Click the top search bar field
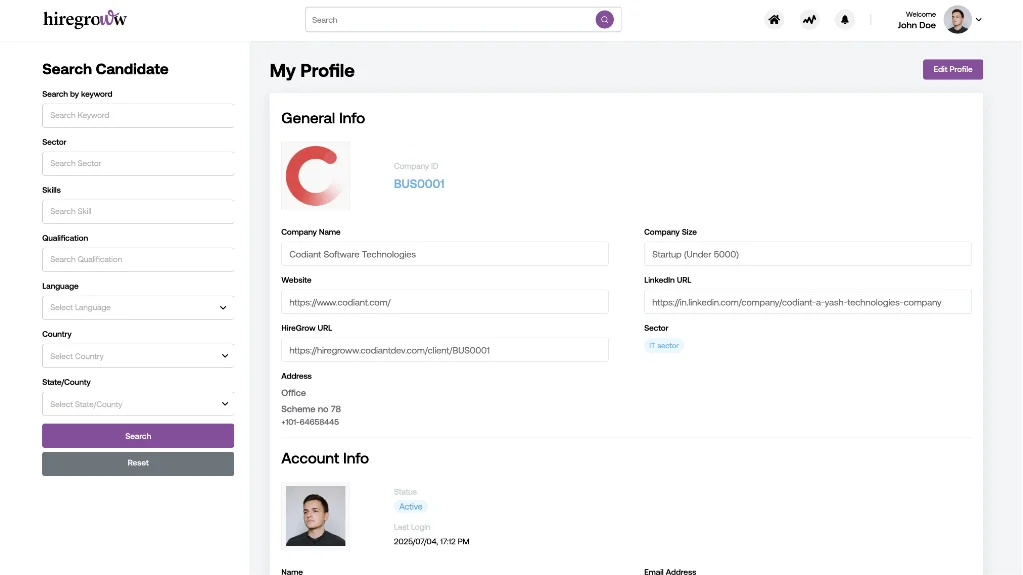Viewport: 1023px width, 575px height. point(450,20)
